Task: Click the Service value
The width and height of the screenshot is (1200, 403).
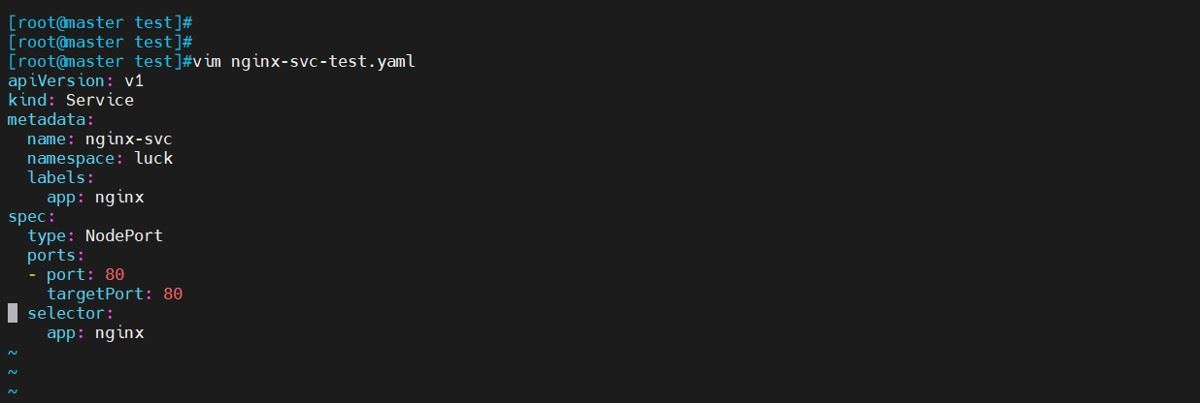Action: pyautogui.click(x=100, y=100)
